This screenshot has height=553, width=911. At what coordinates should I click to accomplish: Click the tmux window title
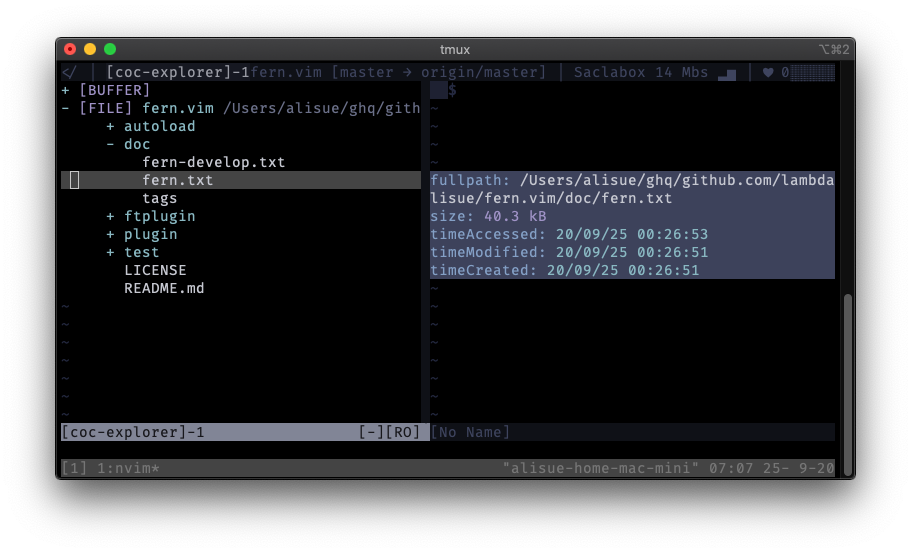455,50
